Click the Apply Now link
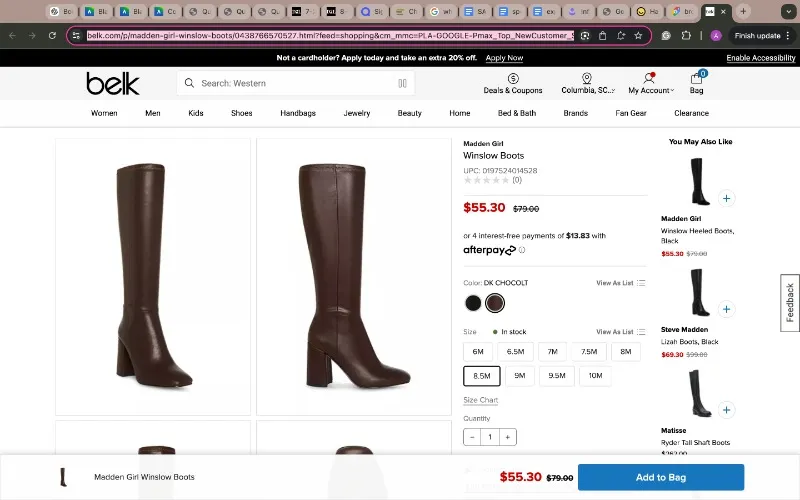800x500 pixels. coord(504,58)
